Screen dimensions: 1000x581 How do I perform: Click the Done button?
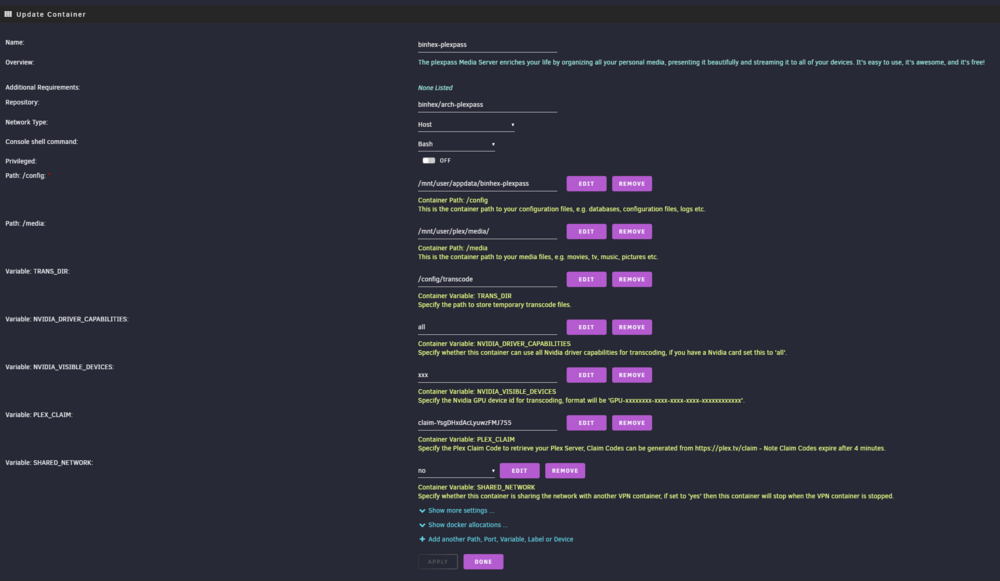[x=483, y=562]
